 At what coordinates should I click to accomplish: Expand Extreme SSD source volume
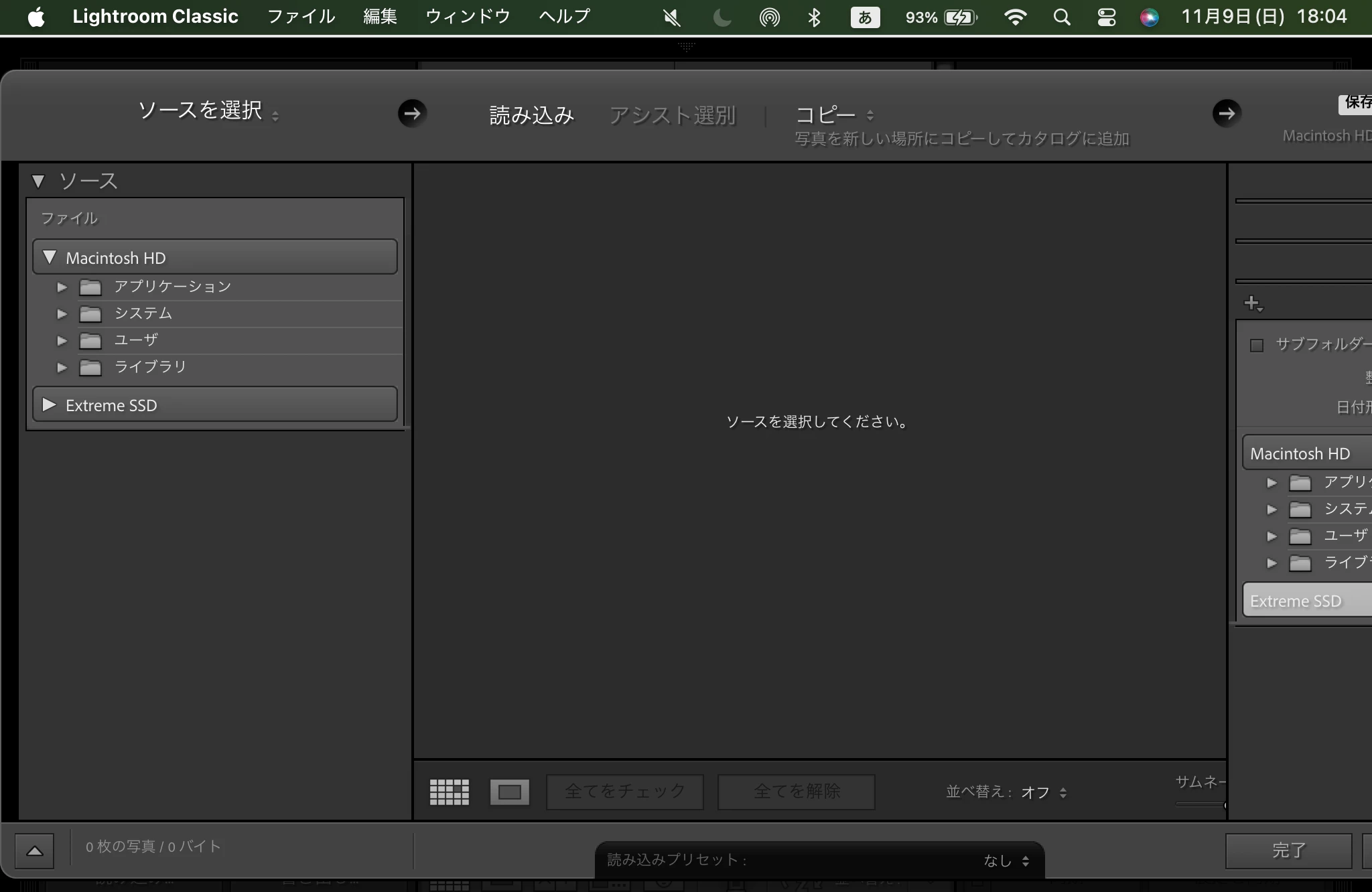pos(50,405)
